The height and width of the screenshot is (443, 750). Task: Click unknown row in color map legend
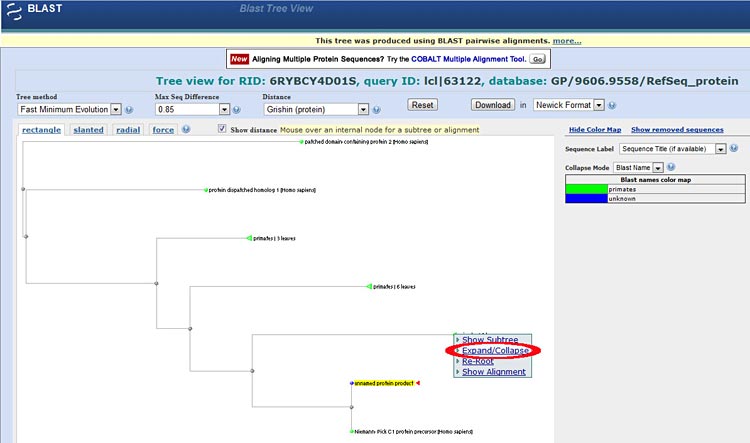pyautogui.click(x=655, y=199)
